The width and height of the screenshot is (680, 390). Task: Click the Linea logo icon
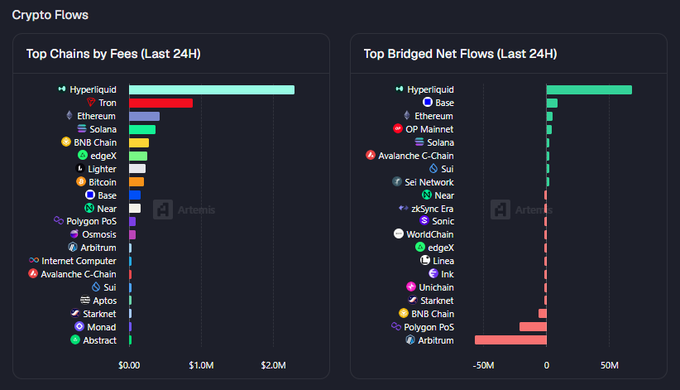pyautogui.click(x=425, y=260)
